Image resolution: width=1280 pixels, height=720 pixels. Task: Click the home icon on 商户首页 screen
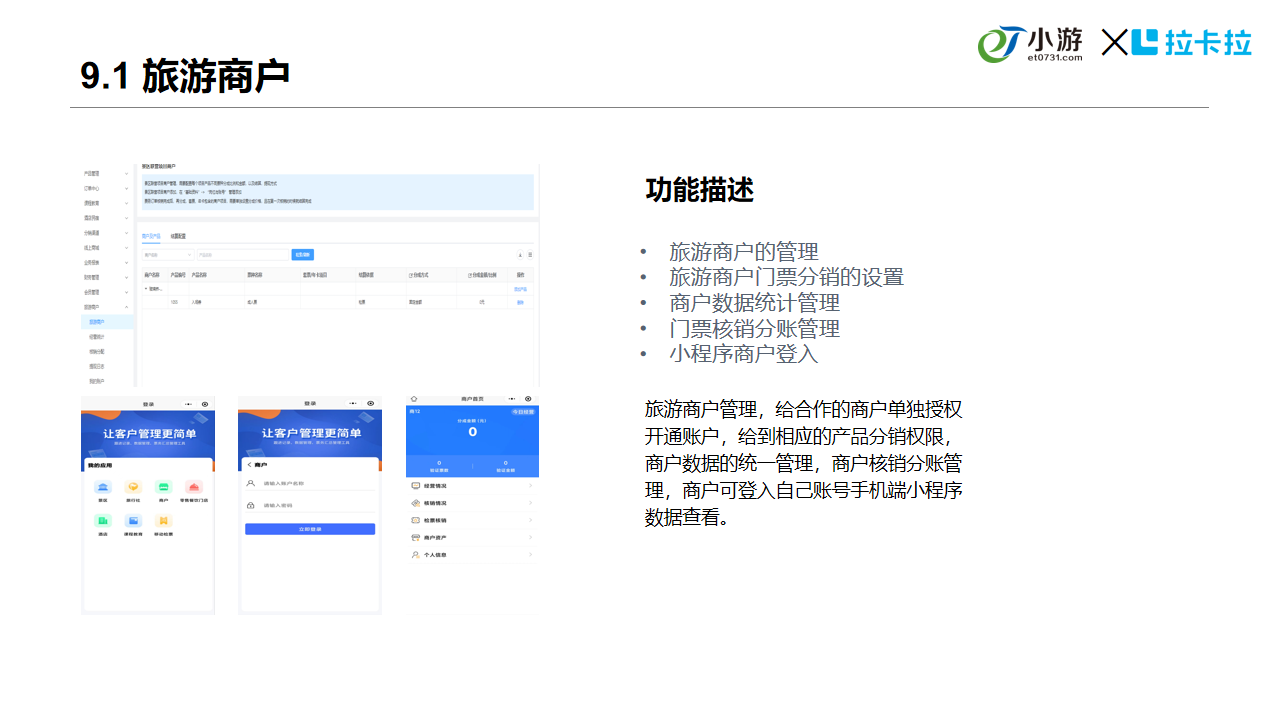coord(414,399)
